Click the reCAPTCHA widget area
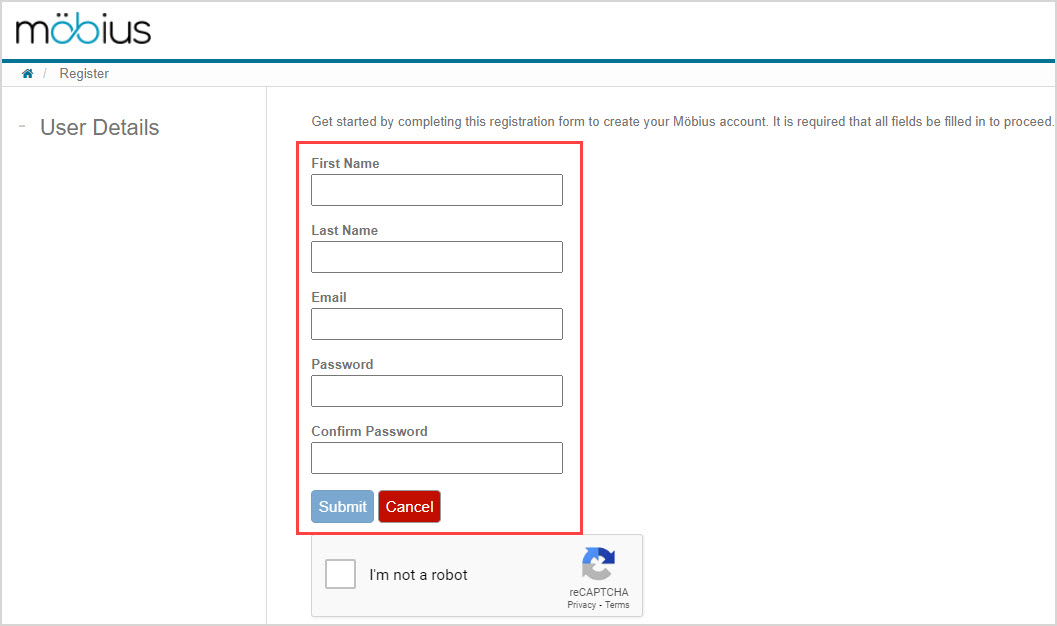 point(477,575)
